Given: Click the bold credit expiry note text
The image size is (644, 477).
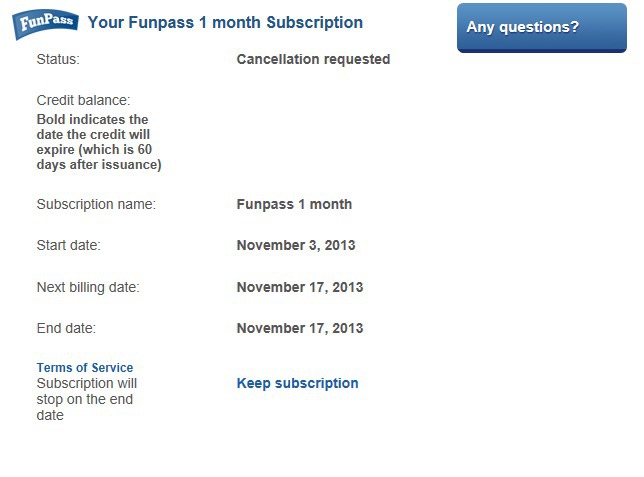Looking at the screenshot, I should 99,142.
